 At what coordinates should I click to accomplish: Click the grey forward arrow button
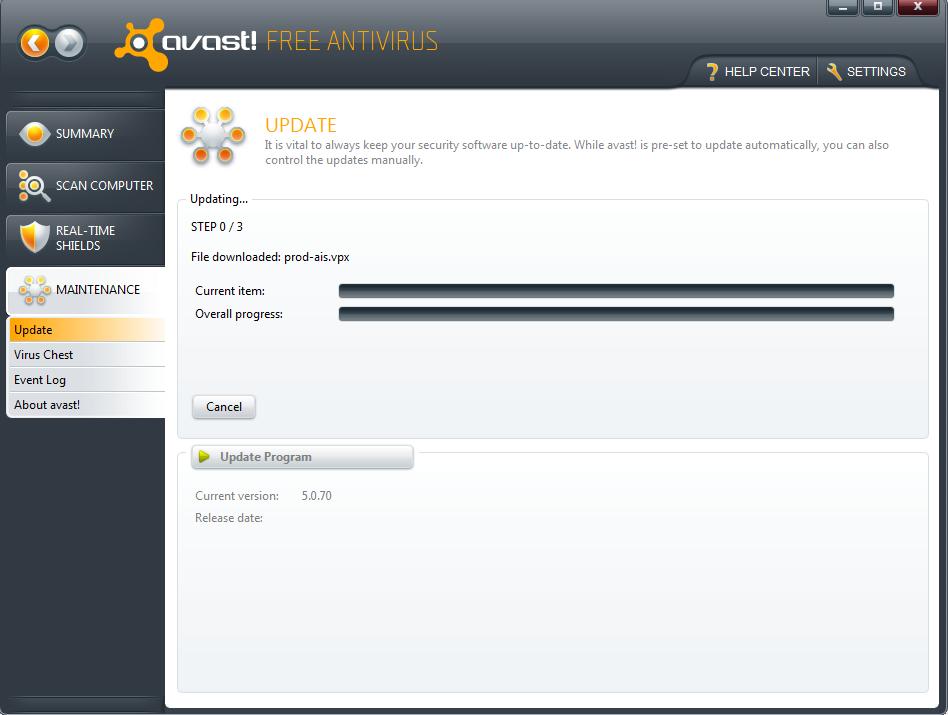click(70, 43)
